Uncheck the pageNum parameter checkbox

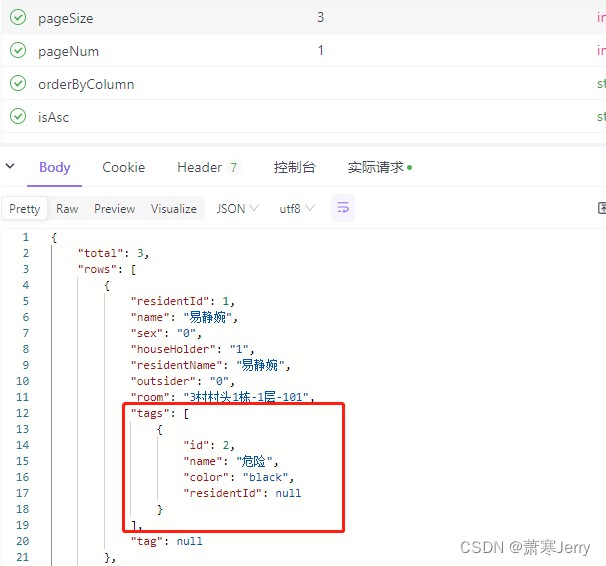tap(18, 51)
